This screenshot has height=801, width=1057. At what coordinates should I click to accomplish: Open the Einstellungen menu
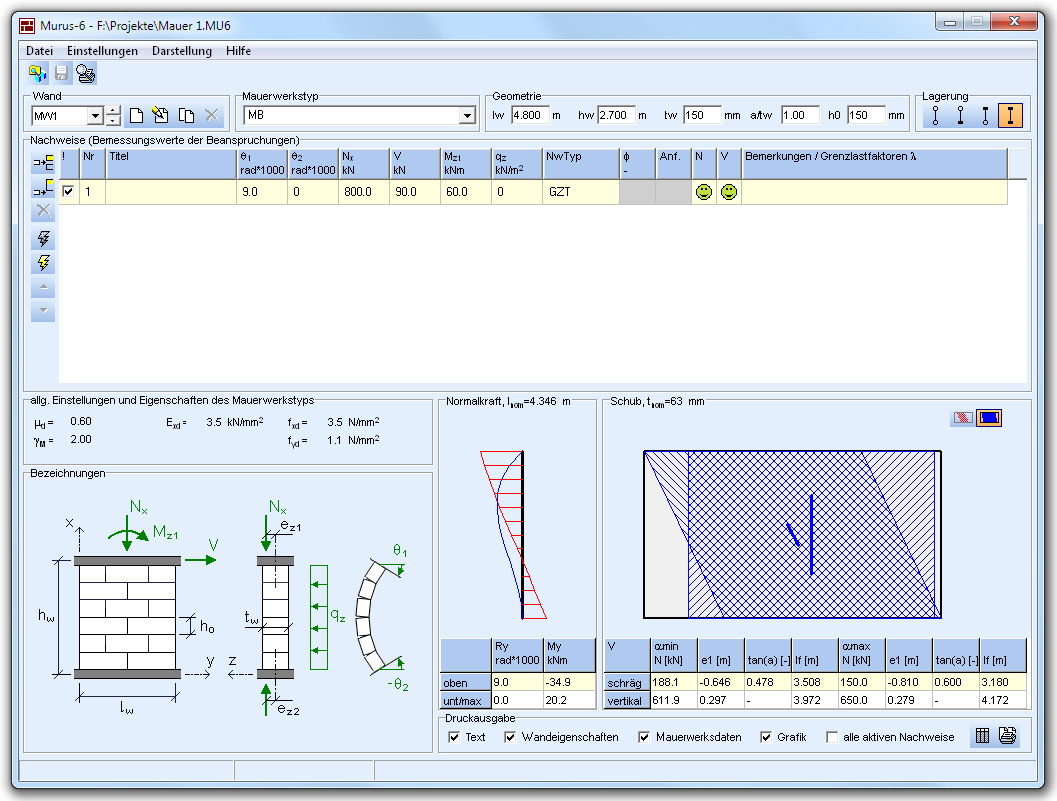(x=102, y=51)
